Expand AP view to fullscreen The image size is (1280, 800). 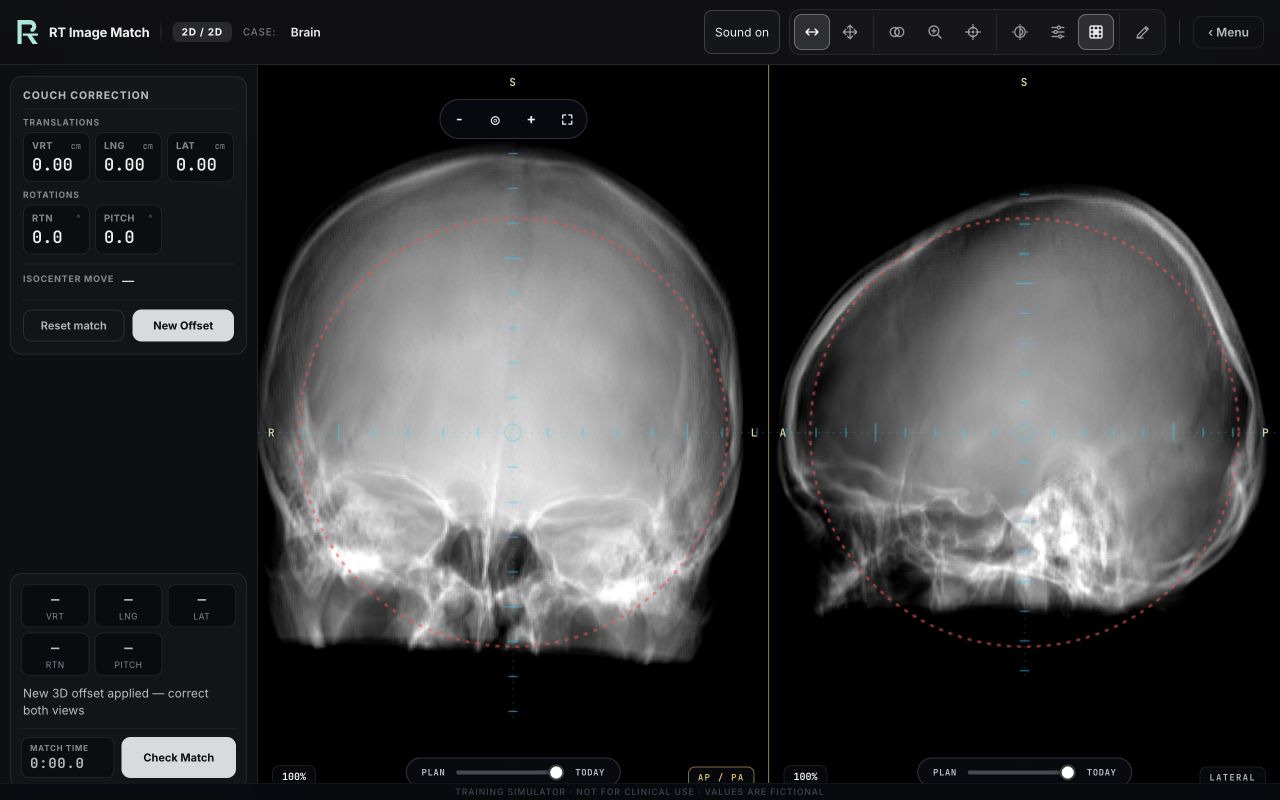(x=567, y=120)
